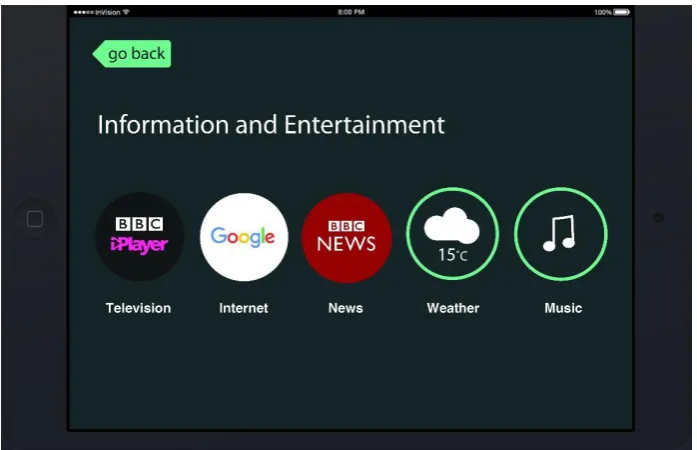
Task: Tap the Wi-Fi signal icon in status bar
Action: (126, 12)
